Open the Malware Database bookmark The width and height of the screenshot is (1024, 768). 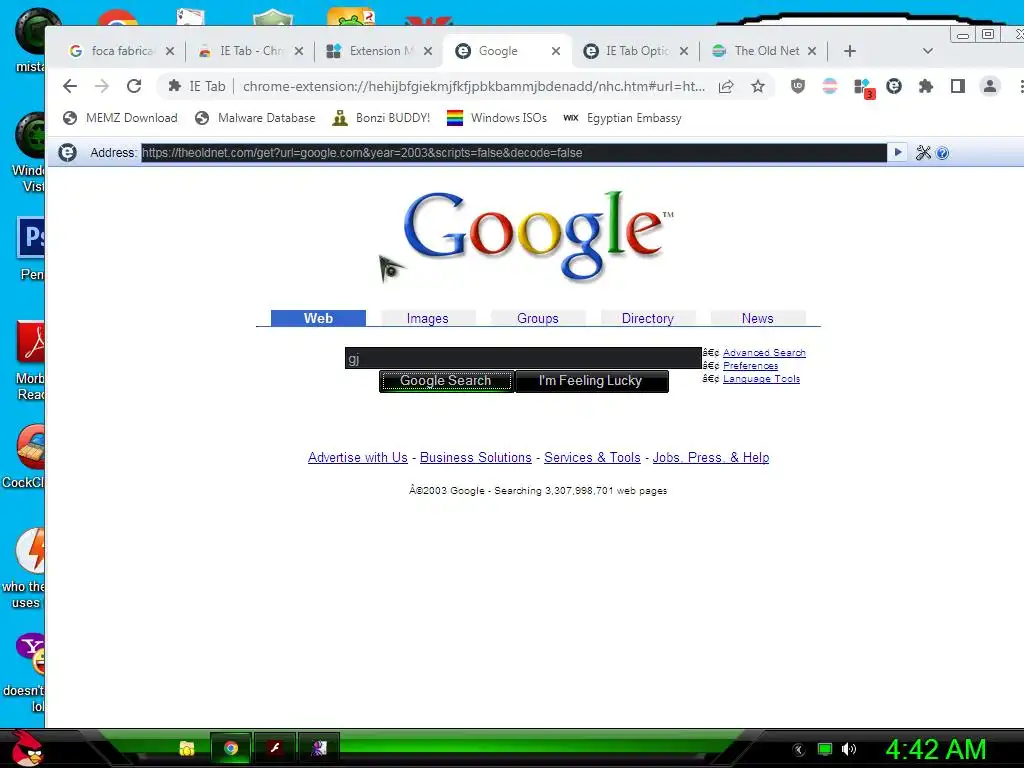coord(255,118)
